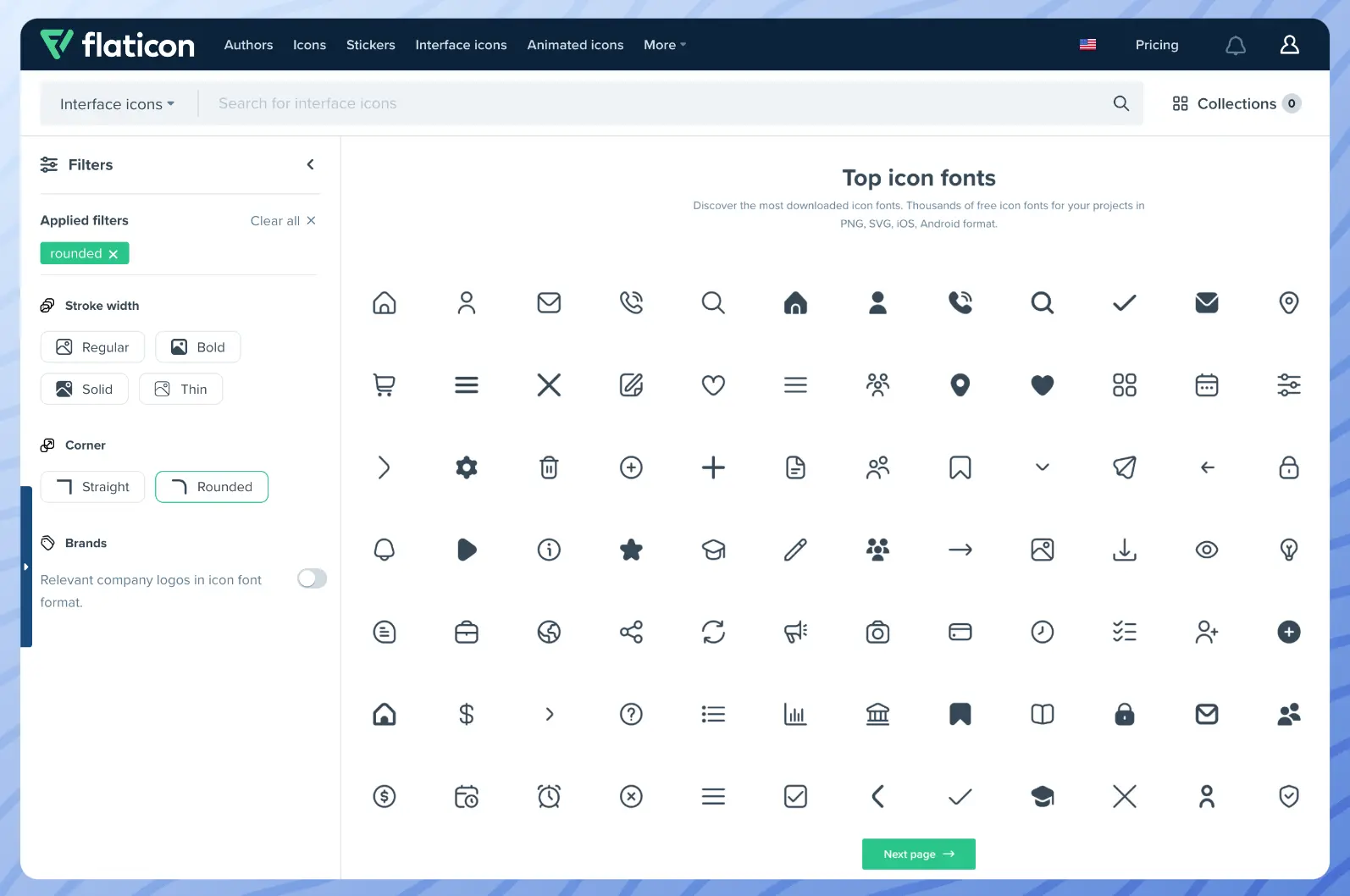Clear all applied filters
Viewport: 1350px width, 896px height.
283,221
